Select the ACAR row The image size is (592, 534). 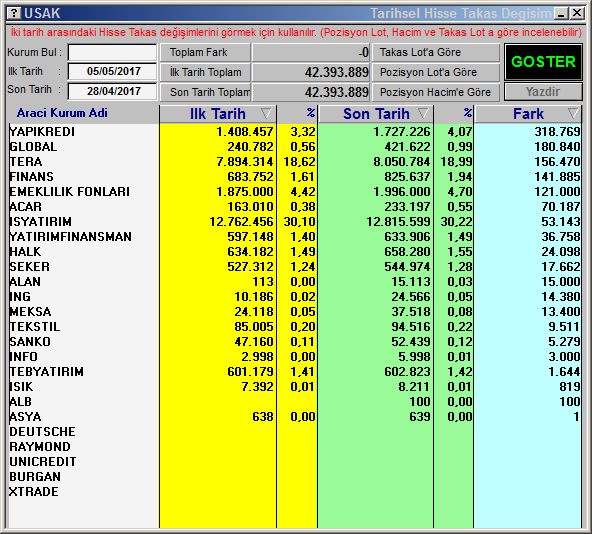pyautogui.click(x=294, y=207)
